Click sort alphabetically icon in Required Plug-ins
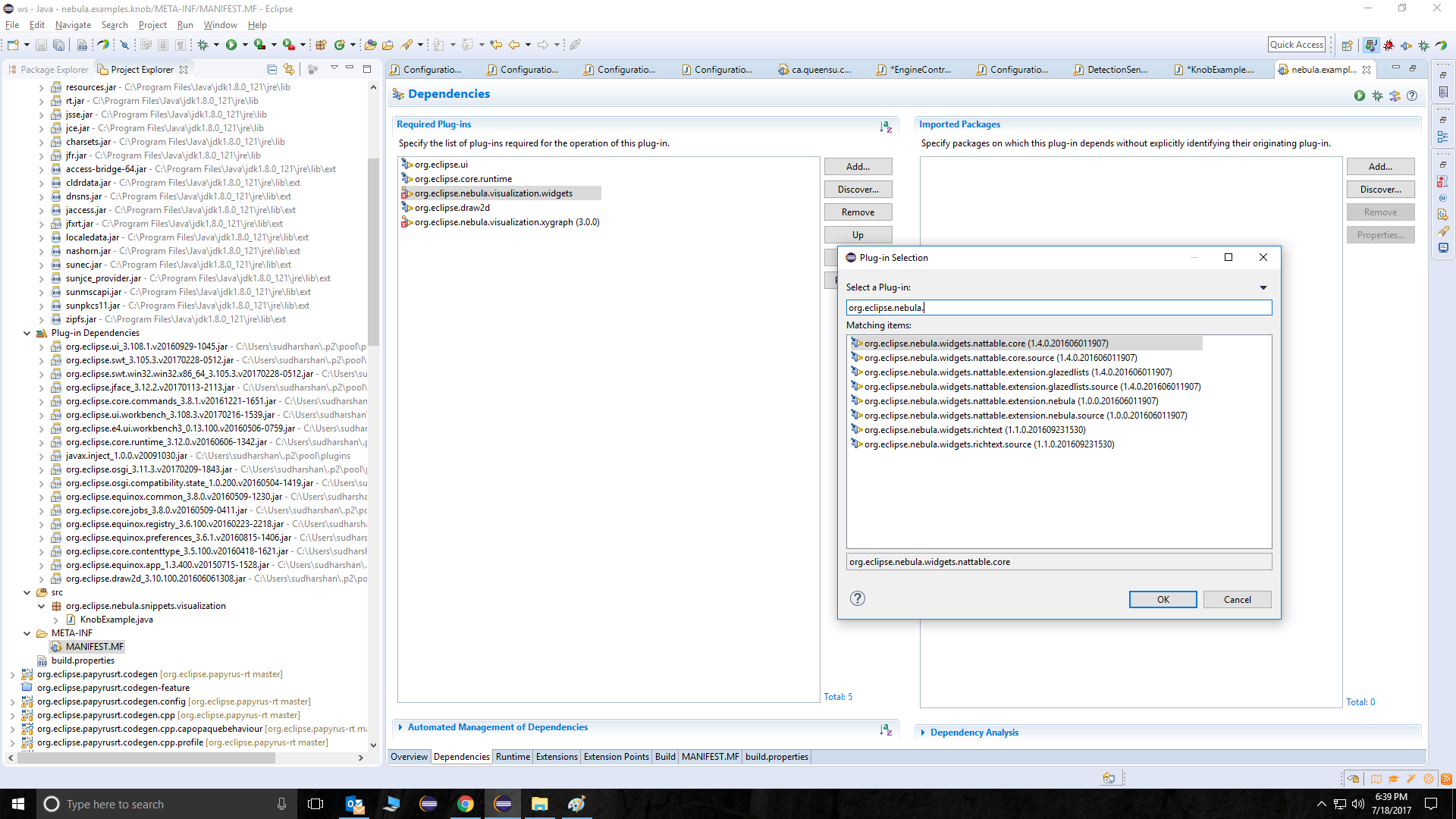Screen dimensions: 1456x819 pos(885,127)
